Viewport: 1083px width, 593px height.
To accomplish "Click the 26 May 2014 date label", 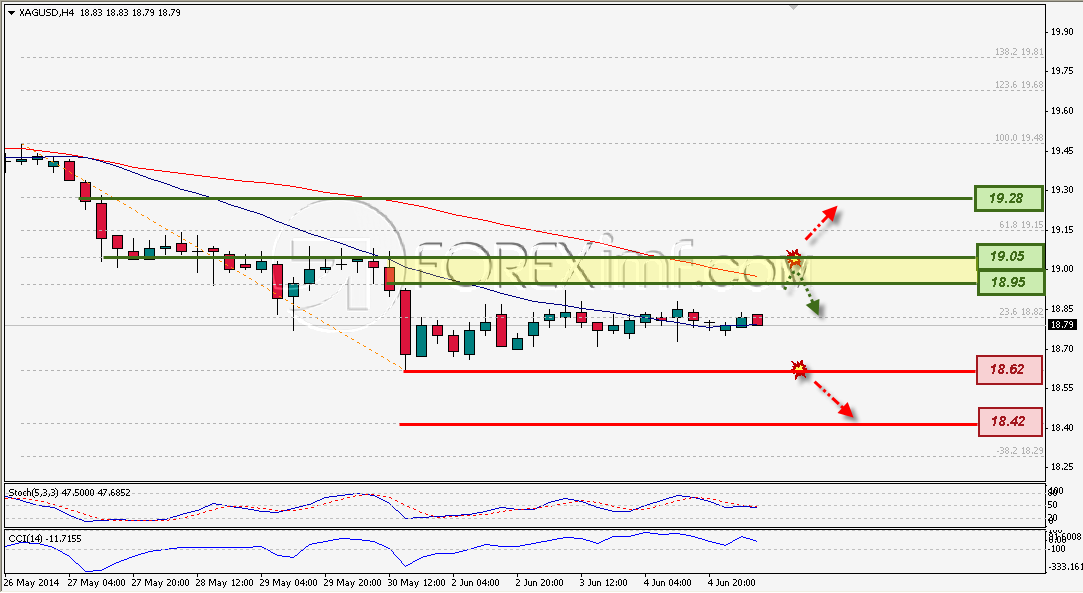I will coord(32,583).
